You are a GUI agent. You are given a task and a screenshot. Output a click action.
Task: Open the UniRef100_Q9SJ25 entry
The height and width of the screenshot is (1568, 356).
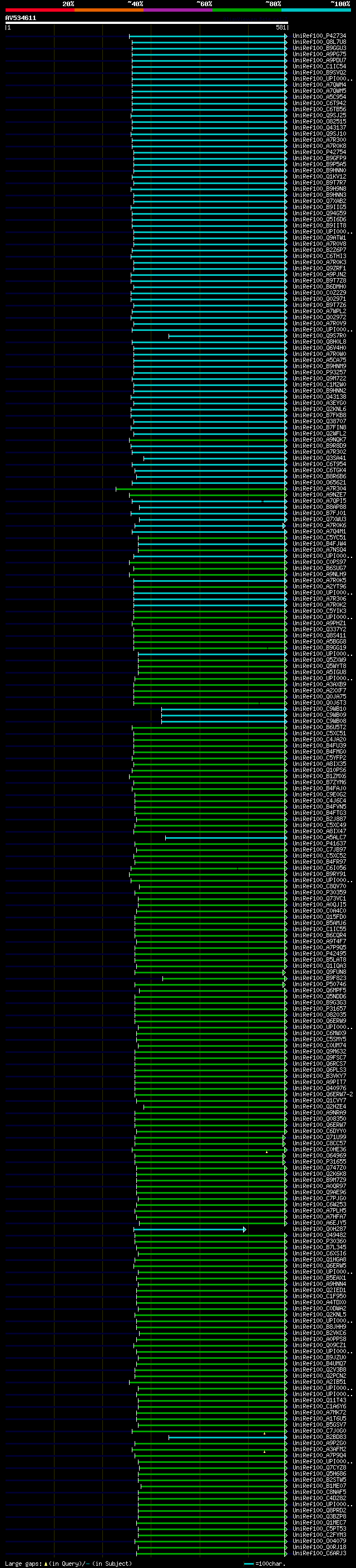click(x=319, y=116)
